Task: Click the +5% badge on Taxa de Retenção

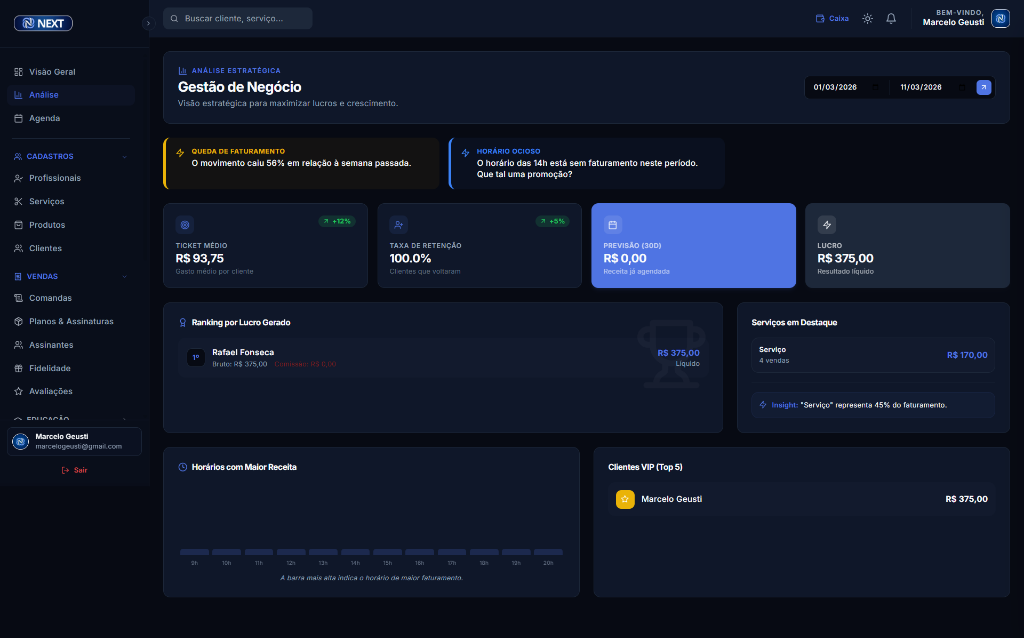Action: [552, 221]
